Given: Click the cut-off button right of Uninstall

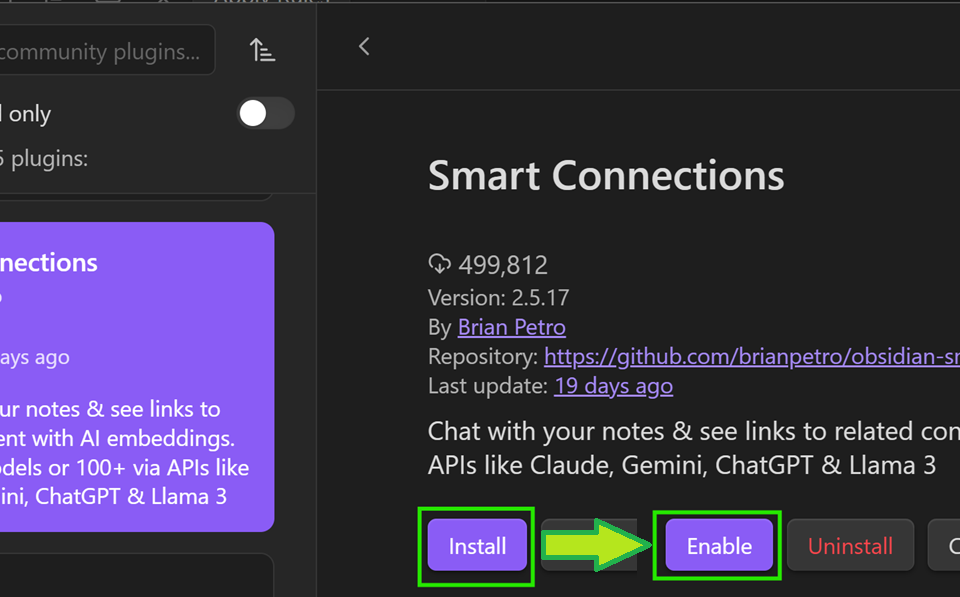Looking at the screenshot, I should click(x=945, y=546).
